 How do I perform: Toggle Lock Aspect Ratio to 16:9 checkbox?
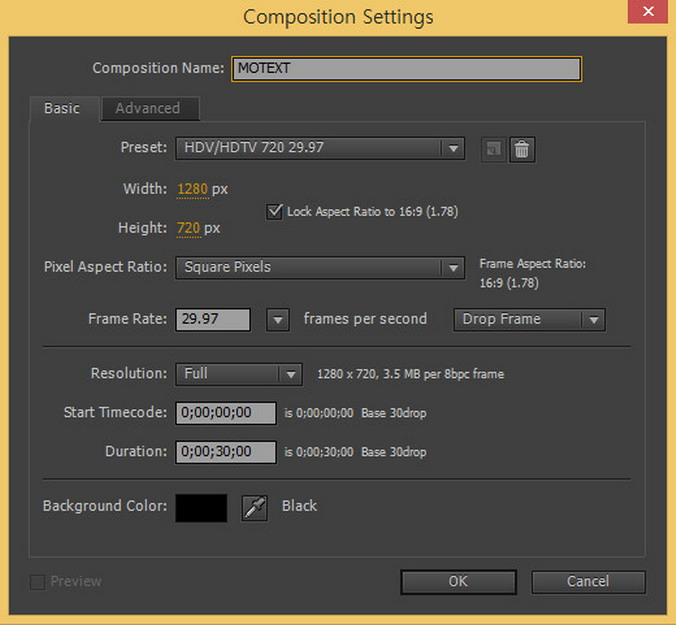[274, 212]
